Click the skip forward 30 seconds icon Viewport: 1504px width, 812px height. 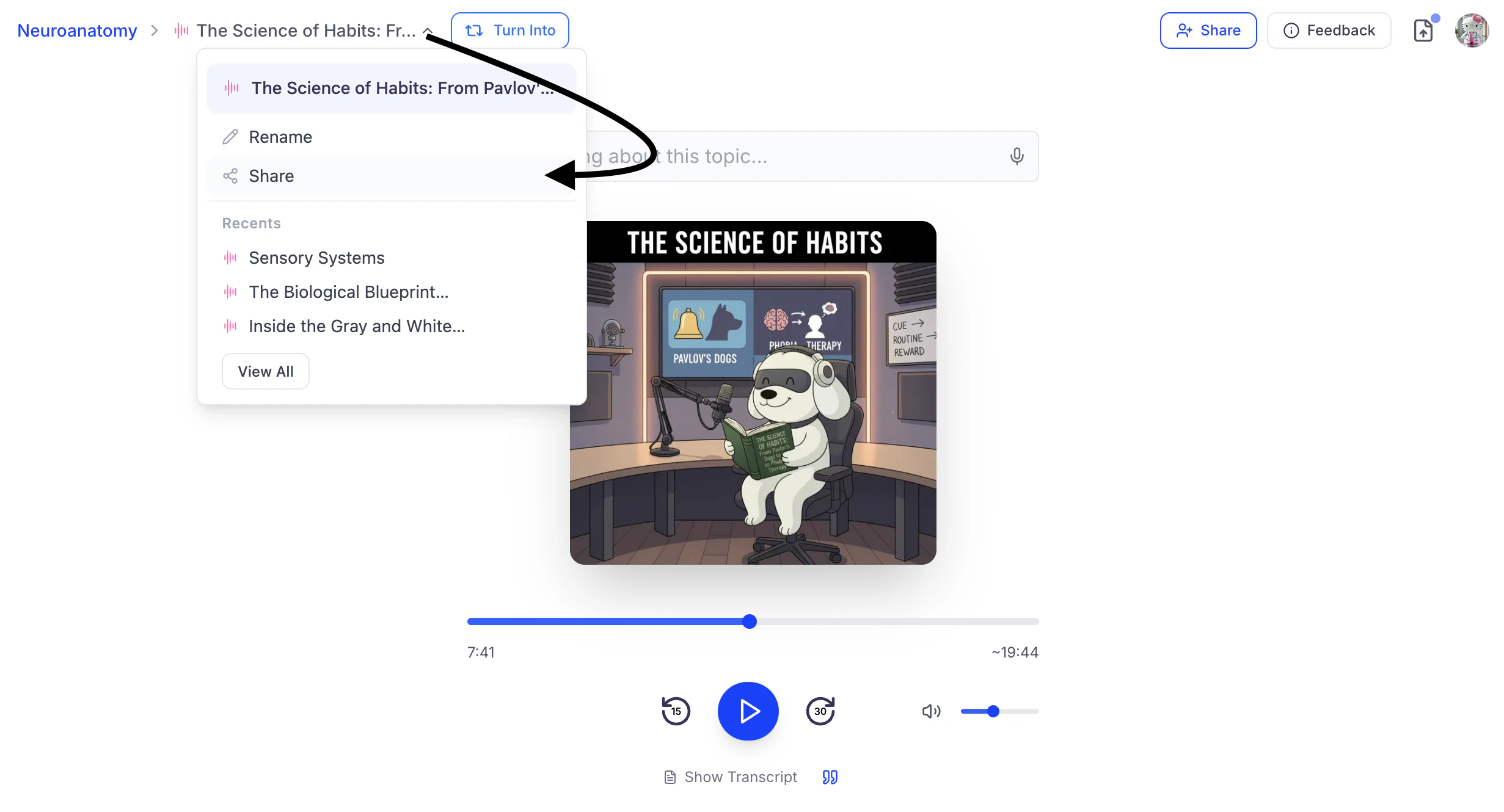(820, 711)
